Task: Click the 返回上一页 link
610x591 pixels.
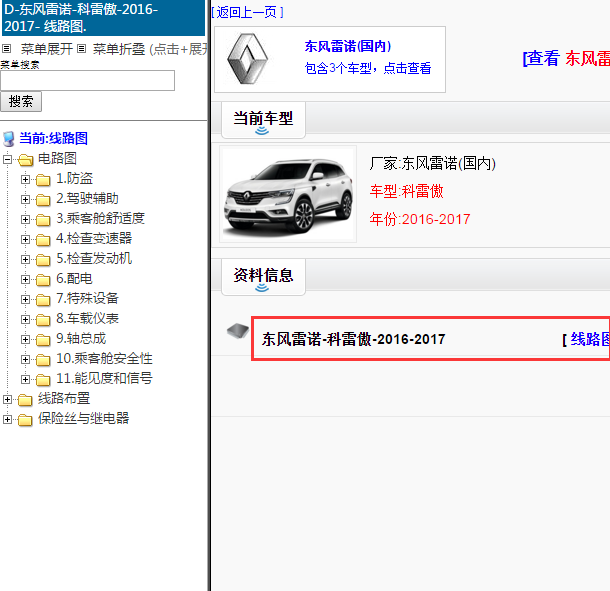Action: 247,12
